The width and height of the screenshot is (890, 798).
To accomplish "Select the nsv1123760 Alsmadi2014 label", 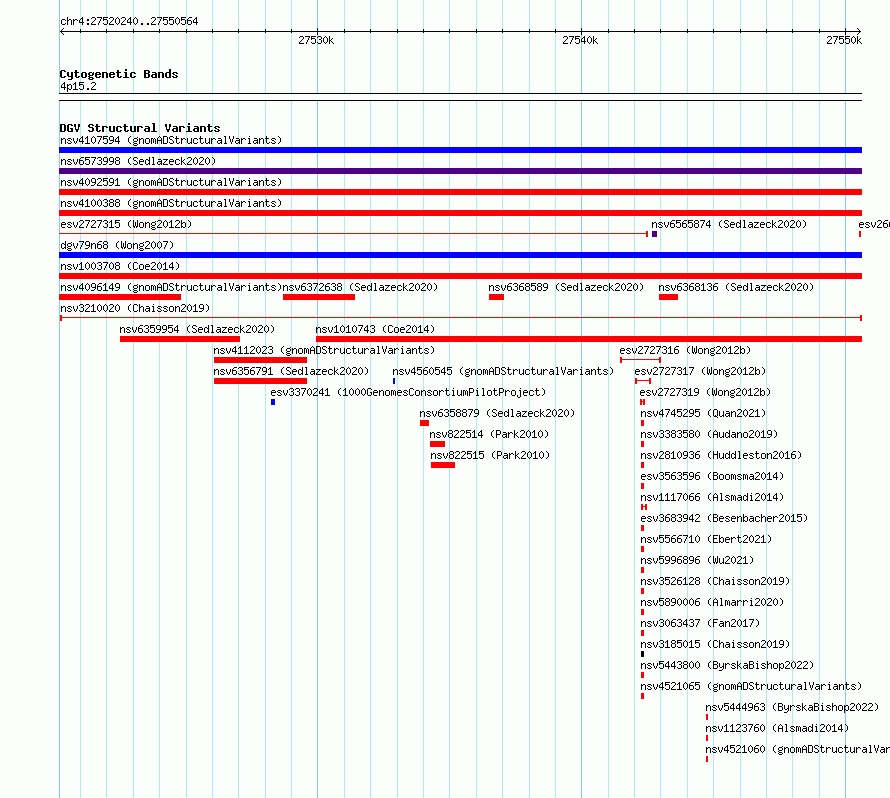I will click(777, 728).
